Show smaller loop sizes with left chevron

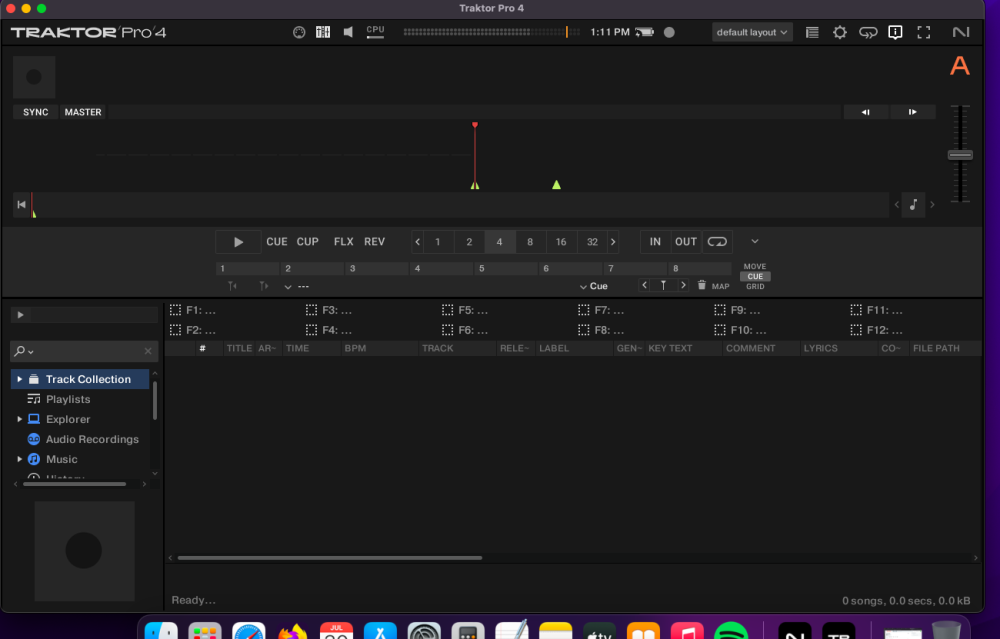418,242
